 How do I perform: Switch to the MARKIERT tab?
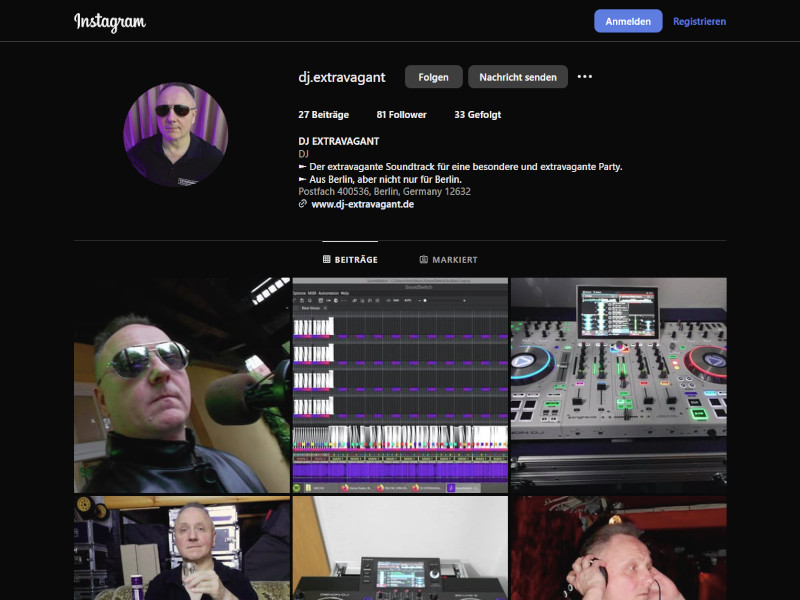[449, 258]
